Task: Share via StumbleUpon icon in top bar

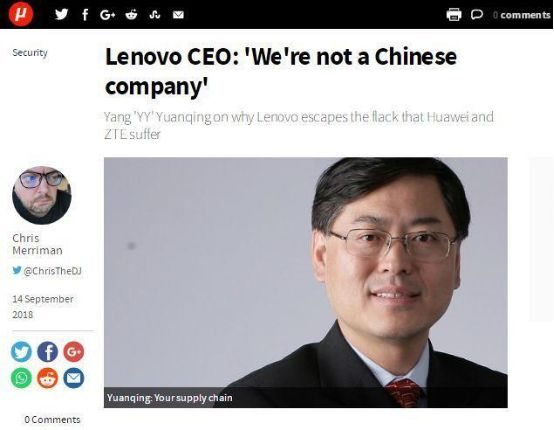Action: coord(155,14)
